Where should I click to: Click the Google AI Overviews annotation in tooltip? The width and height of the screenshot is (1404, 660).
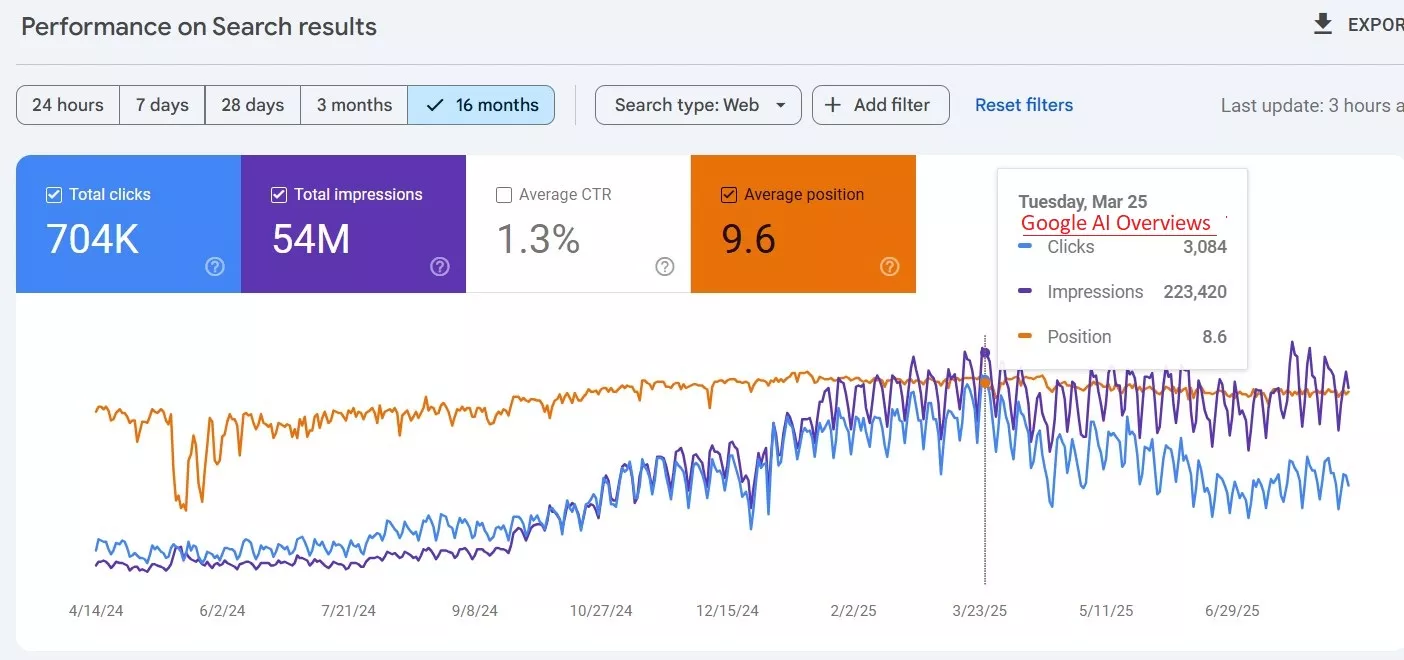(1116, 223)
